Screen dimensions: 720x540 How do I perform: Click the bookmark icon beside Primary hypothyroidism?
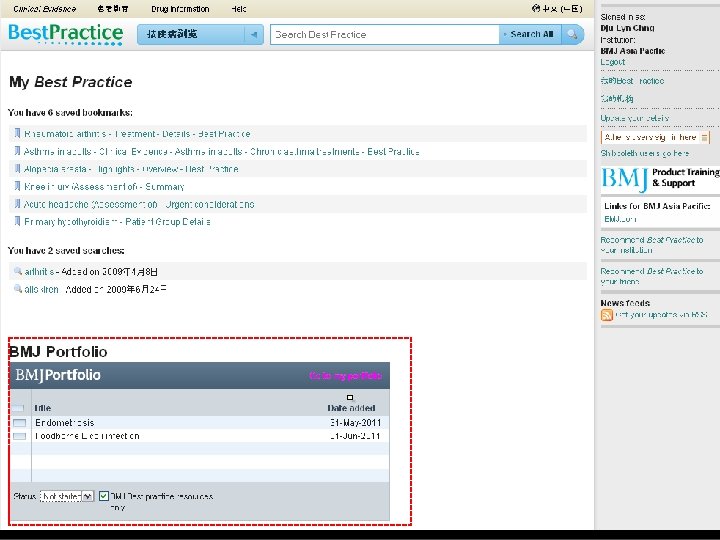[x=17, y=221]
